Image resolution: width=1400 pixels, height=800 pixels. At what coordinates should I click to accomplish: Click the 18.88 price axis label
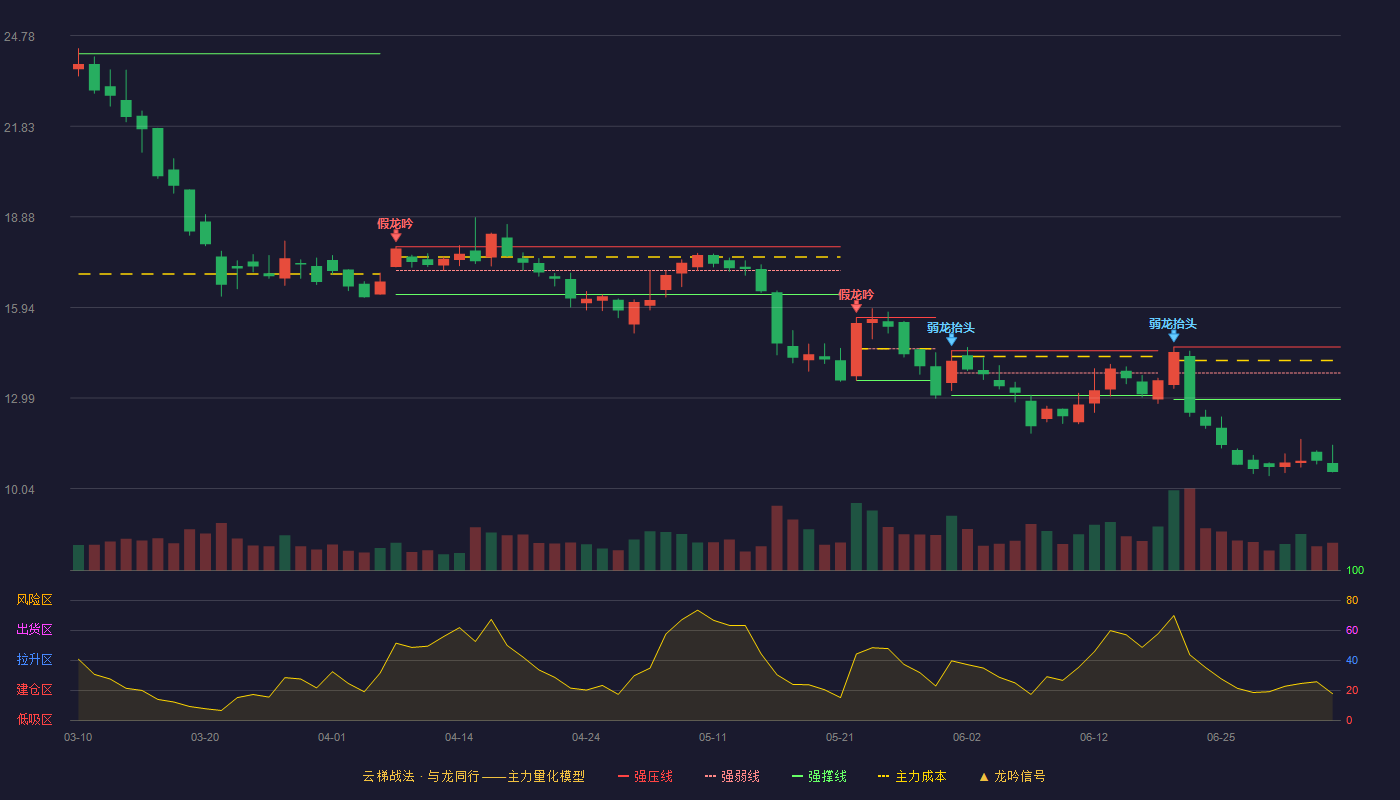pos(19,218)
